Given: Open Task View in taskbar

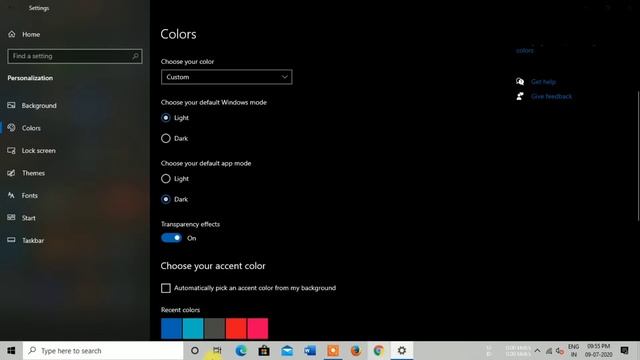Looking at the screenshot, I should click(x=217, y=351).
